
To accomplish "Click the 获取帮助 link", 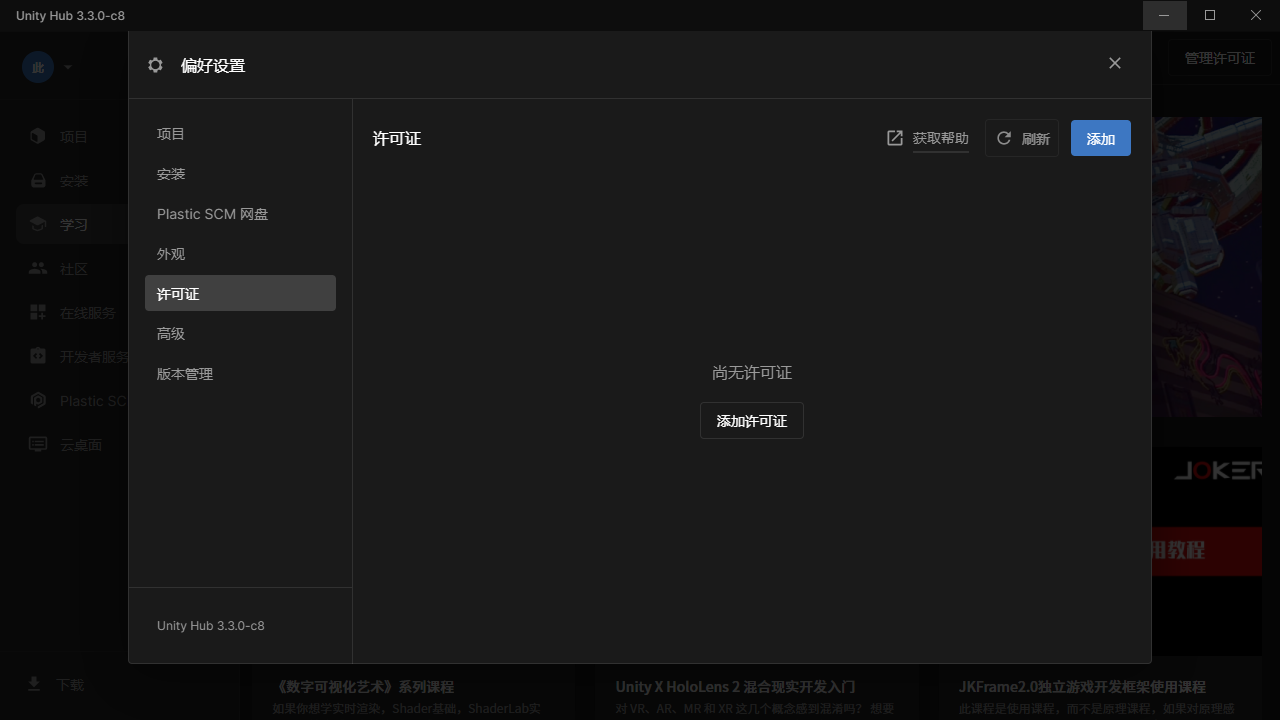I will click(x=941, y=138).
